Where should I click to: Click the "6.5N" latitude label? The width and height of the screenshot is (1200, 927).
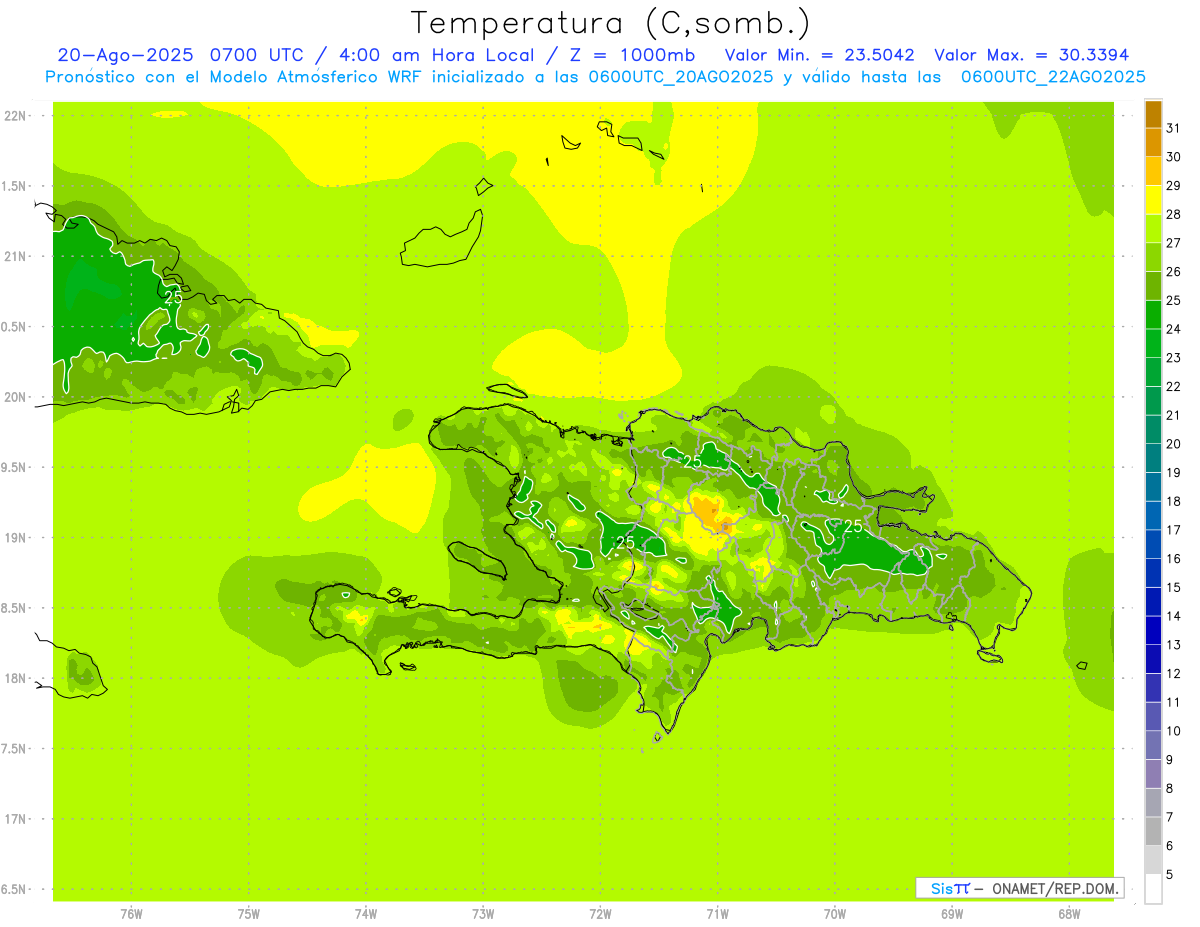[14, 890]
